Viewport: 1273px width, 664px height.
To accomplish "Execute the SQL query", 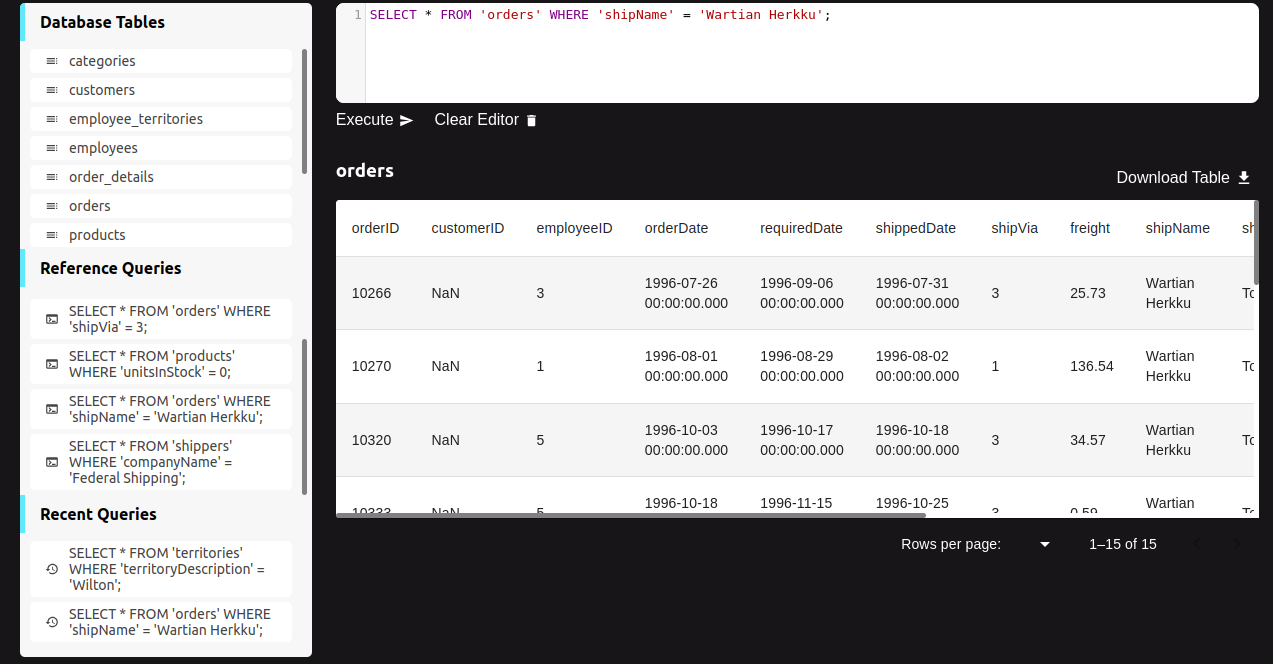I will (375, 120).
